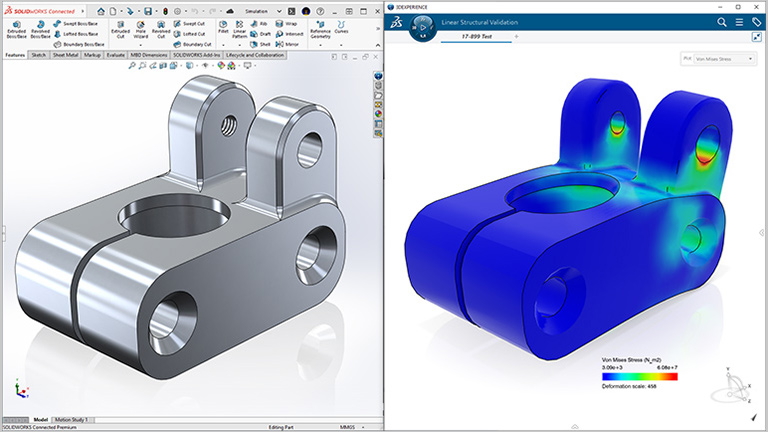Open the Von Mises Stress plot dropdown

click(718, 59)
